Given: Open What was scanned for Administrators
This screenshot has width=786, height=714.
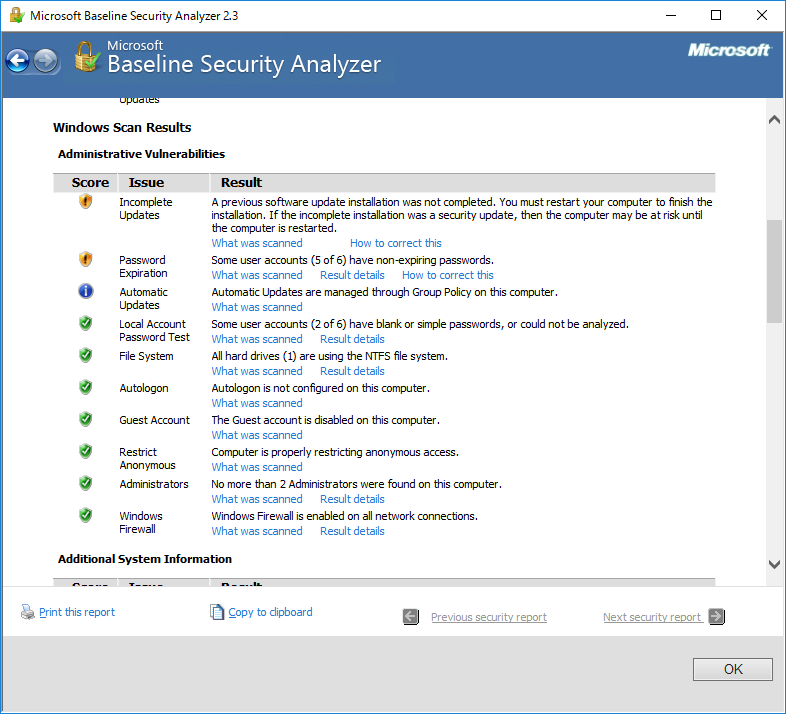Looking at the screenshot, I should click(257, 499).
